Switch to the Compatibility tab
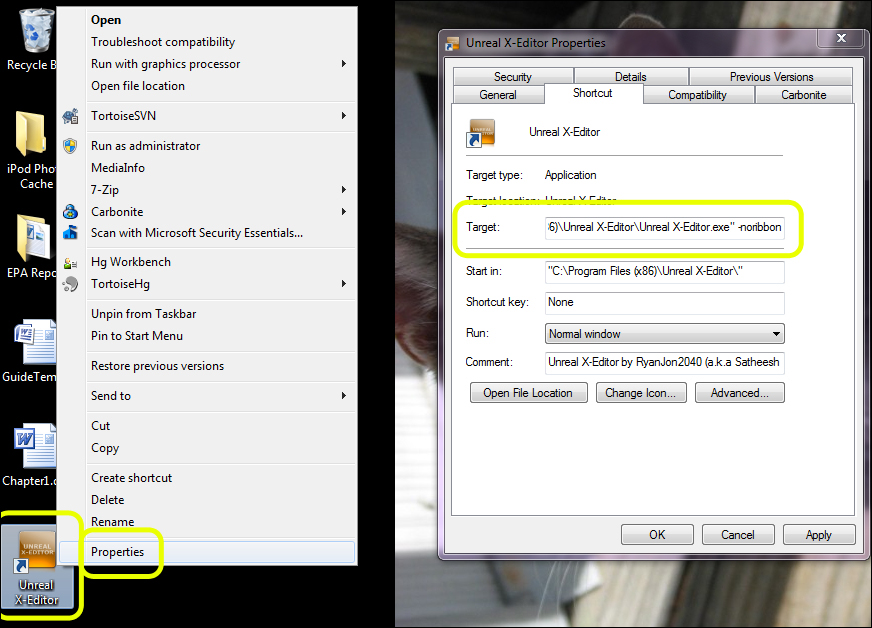This screenshot has height=628, width=872. click(x=697, y=95)
